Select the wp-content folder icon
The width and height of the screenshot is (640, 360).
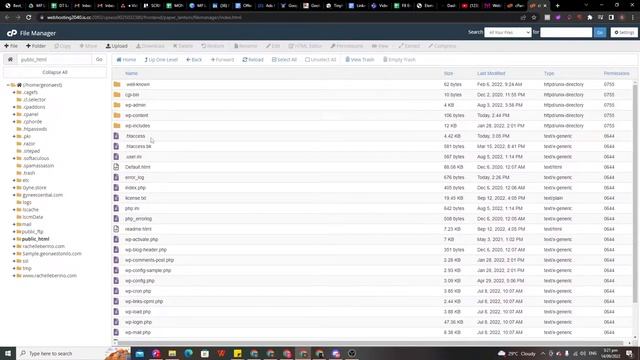[117, 115]
